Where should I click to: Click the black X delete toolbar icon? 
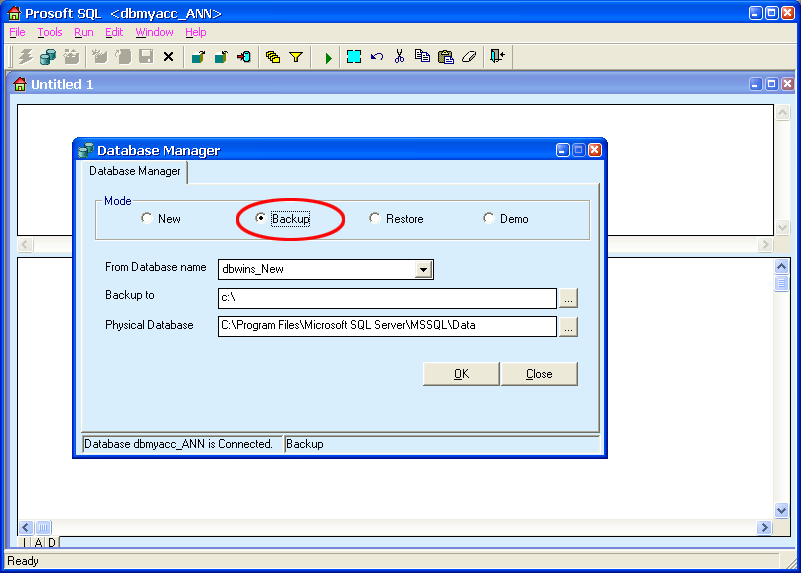point(168,57)
